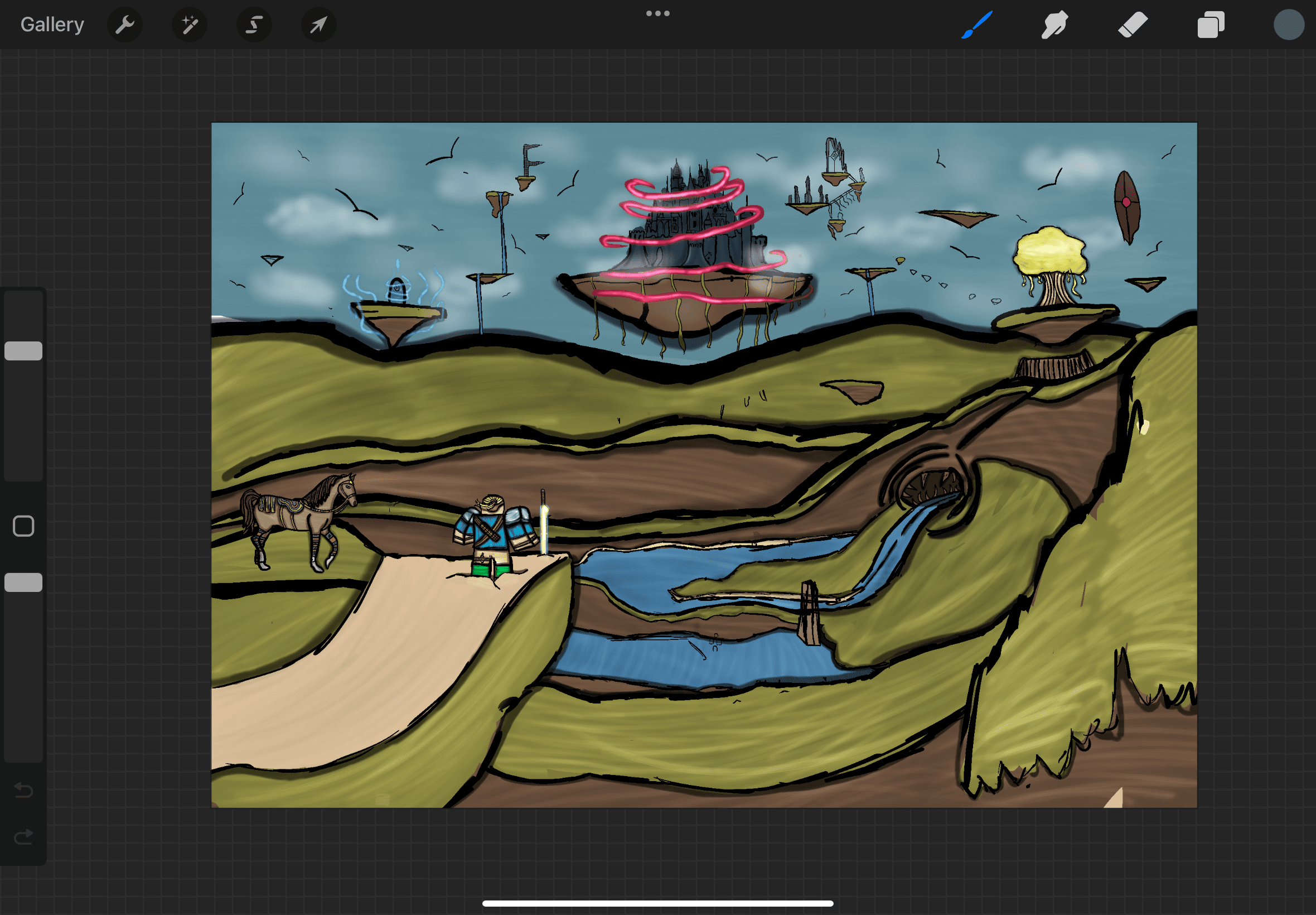Activate the Selection S tool
Screen dimensions: 1316x915
[x=254, y=25]
